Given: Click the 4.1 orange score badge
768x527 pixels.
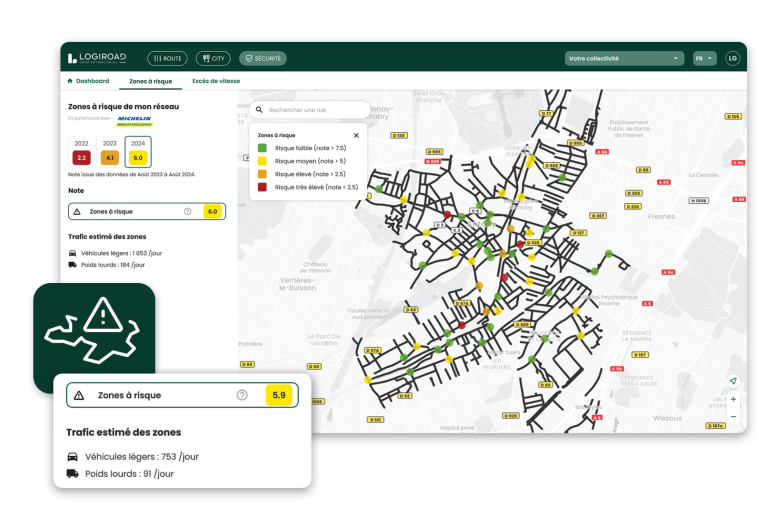Looking at the screenshot, I should click(x=110, y=158).
